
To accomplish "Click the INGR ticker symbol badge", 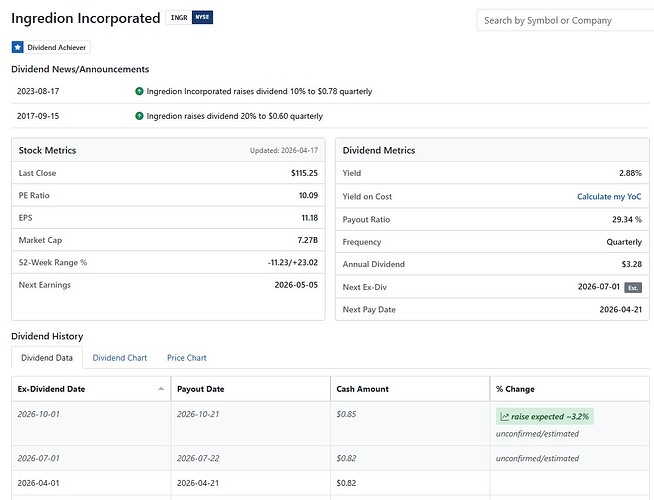I will 179,18.
